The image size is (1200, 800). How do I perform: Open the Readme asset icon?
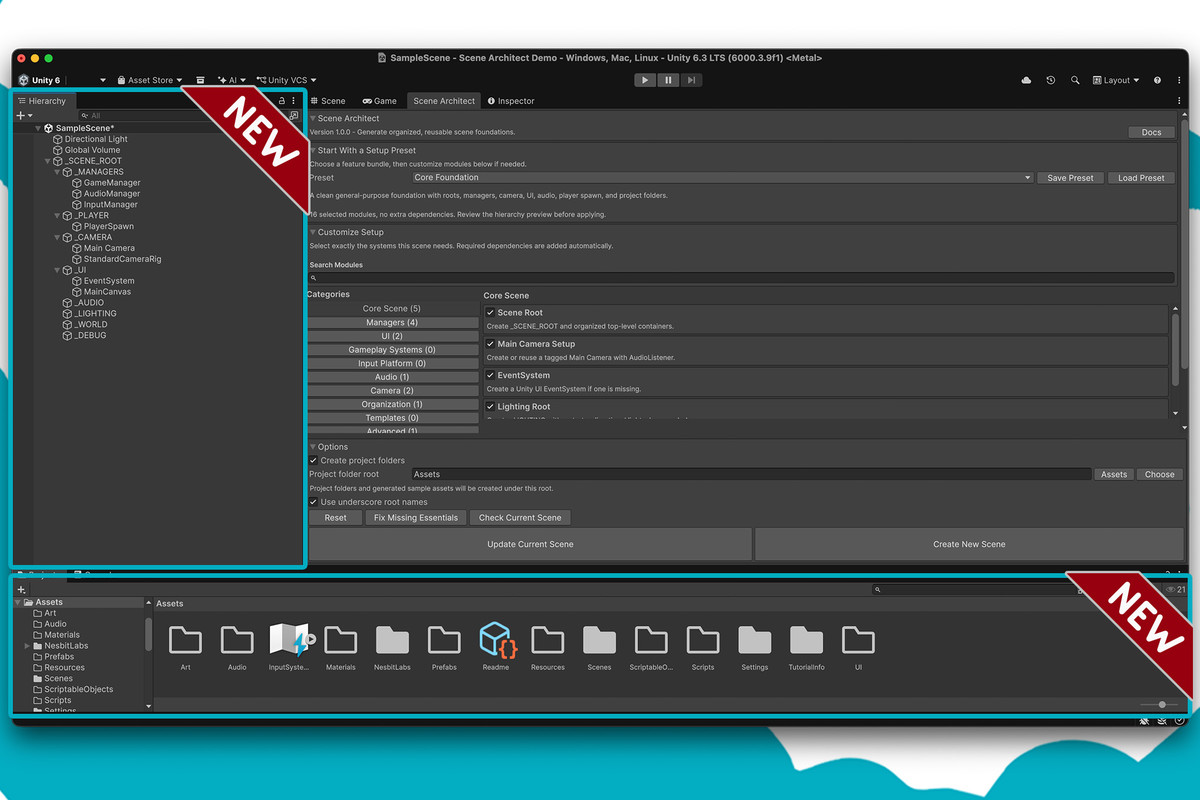coord(496,640)
